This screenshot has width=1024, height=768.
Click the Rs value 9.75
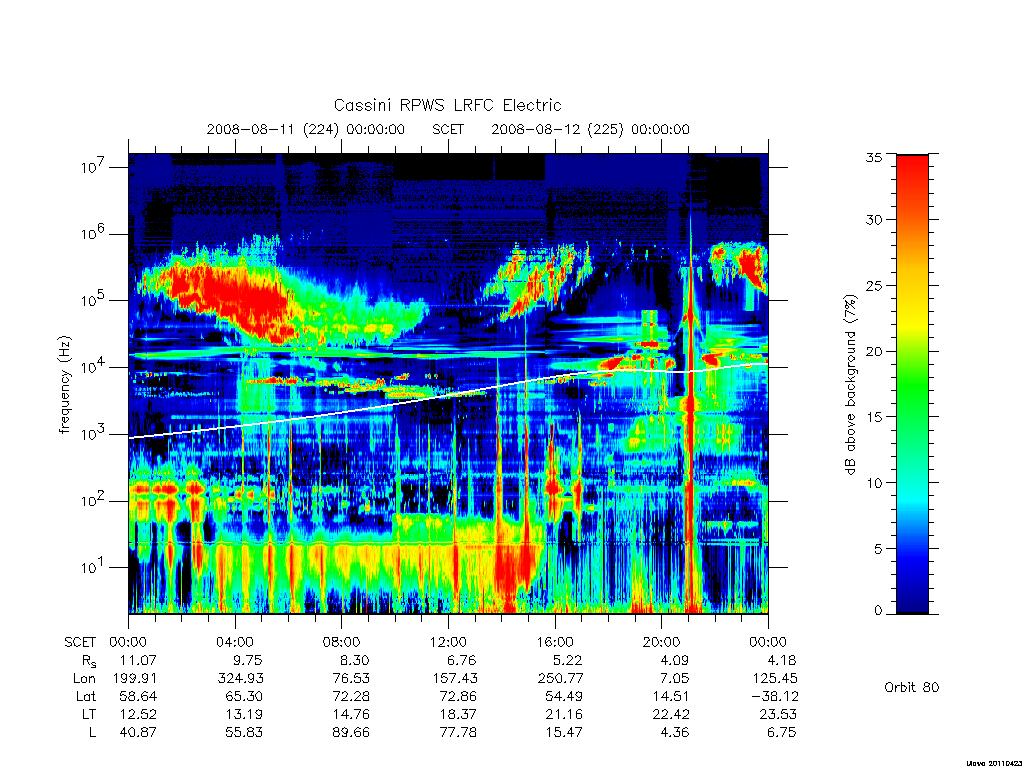coord(248,660)
